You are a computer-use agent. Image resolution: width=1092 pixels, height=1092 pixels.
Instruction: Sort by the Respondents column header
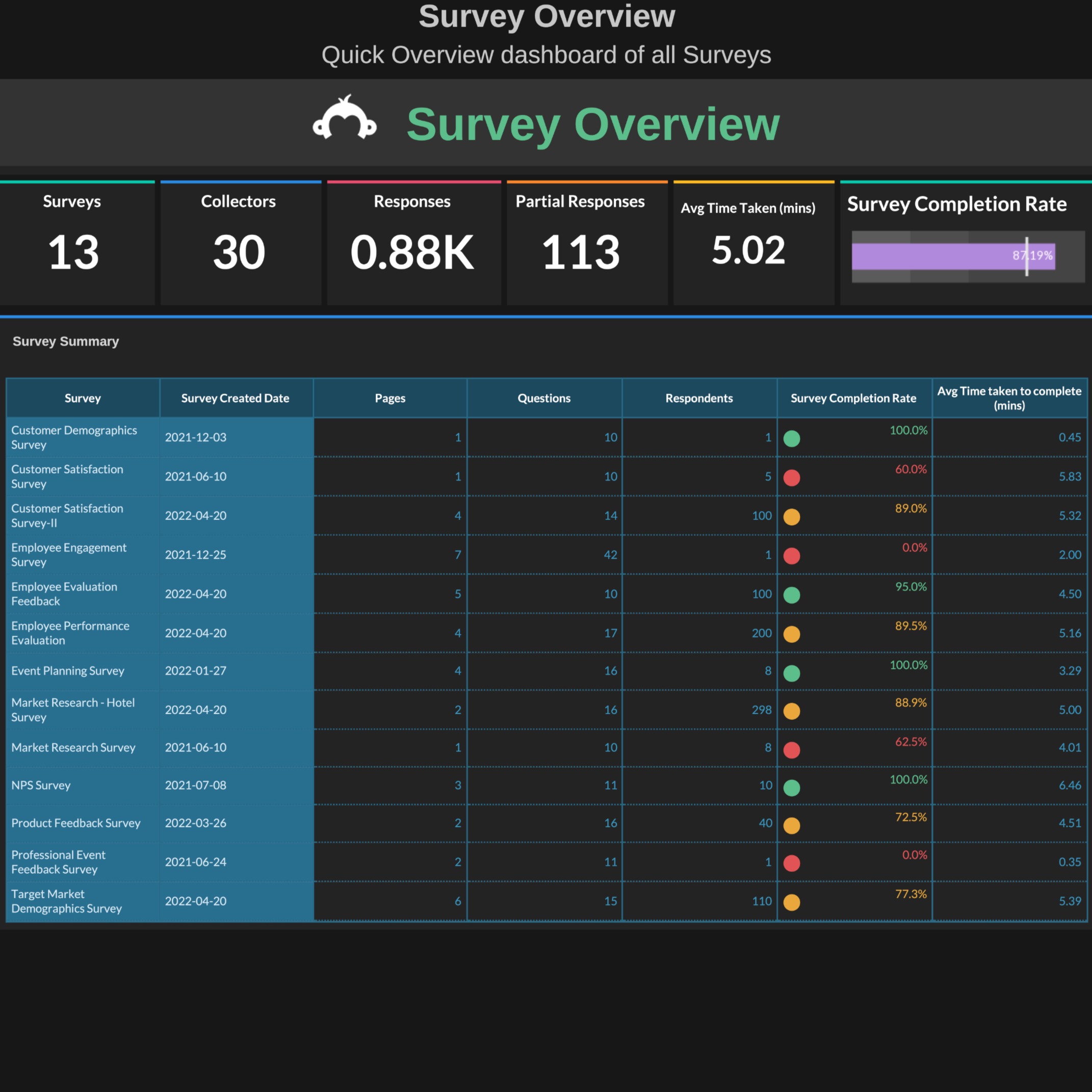pos(699,398)
